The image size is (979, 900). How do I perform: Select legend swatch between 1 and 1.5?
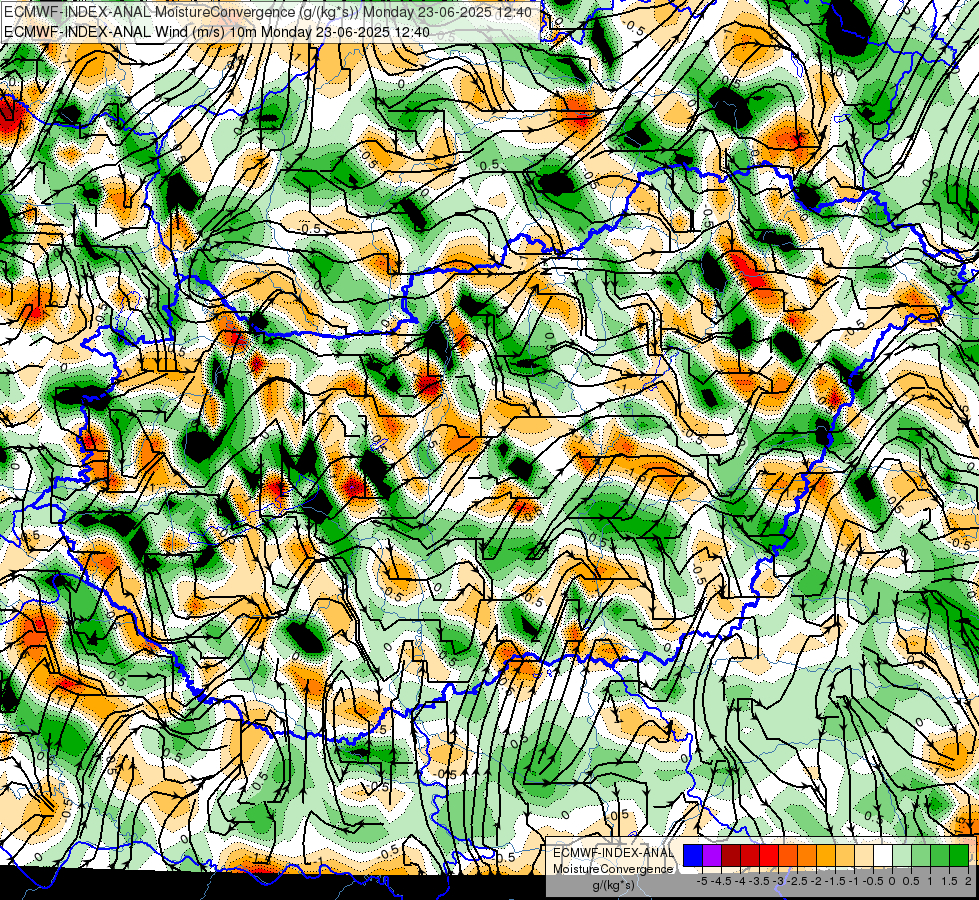click(940, 856)
